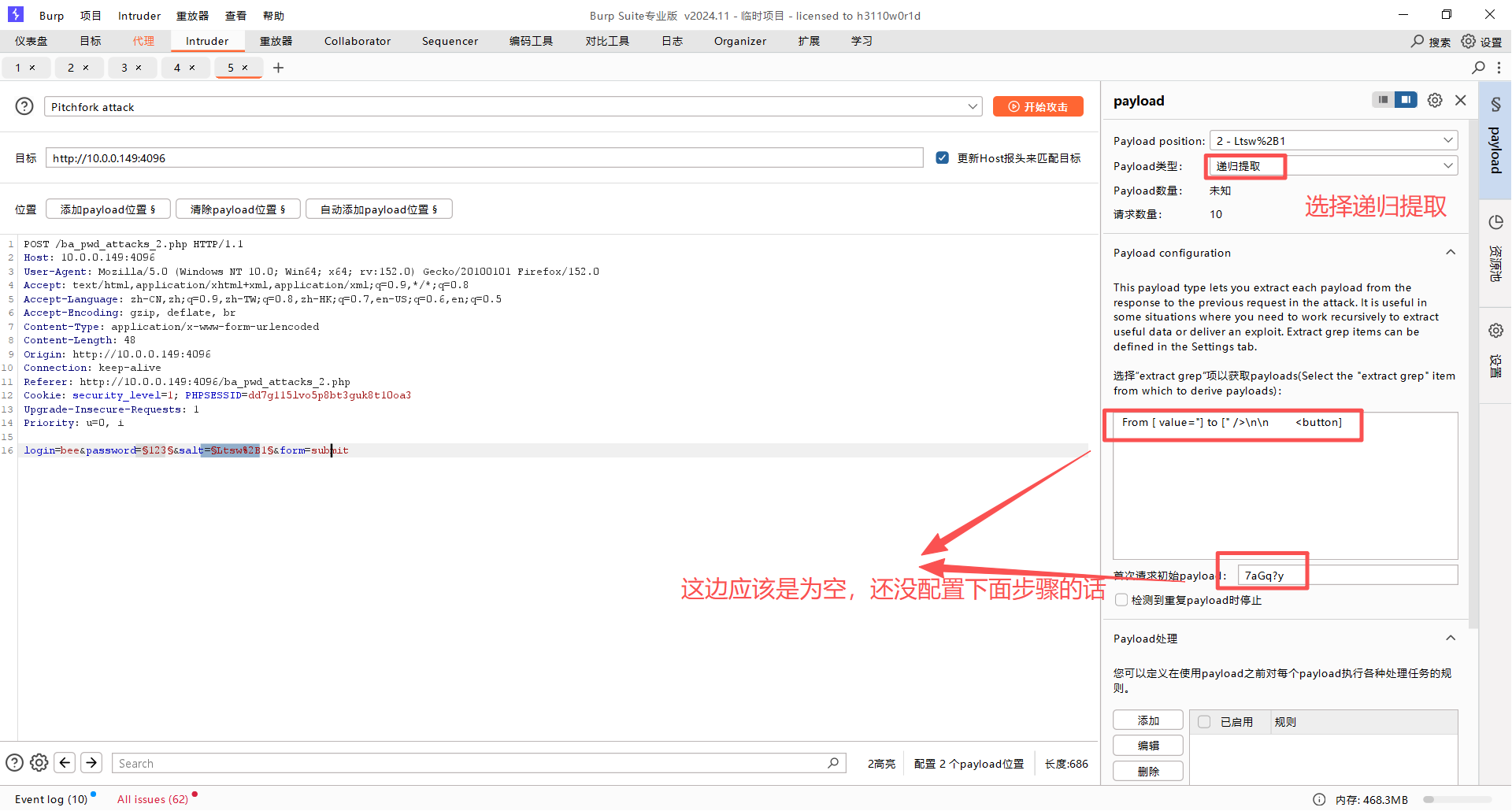Close Intruder tab 3

pos(139,68)
